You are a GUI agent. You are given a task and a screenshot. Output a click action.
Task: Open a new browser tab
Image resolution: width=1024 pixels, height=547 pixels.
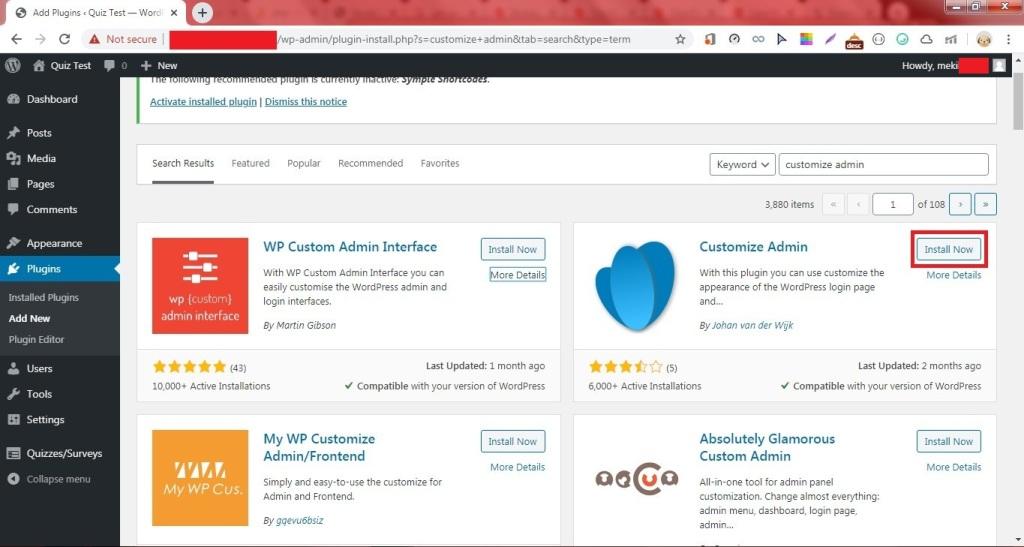point(202,12)
